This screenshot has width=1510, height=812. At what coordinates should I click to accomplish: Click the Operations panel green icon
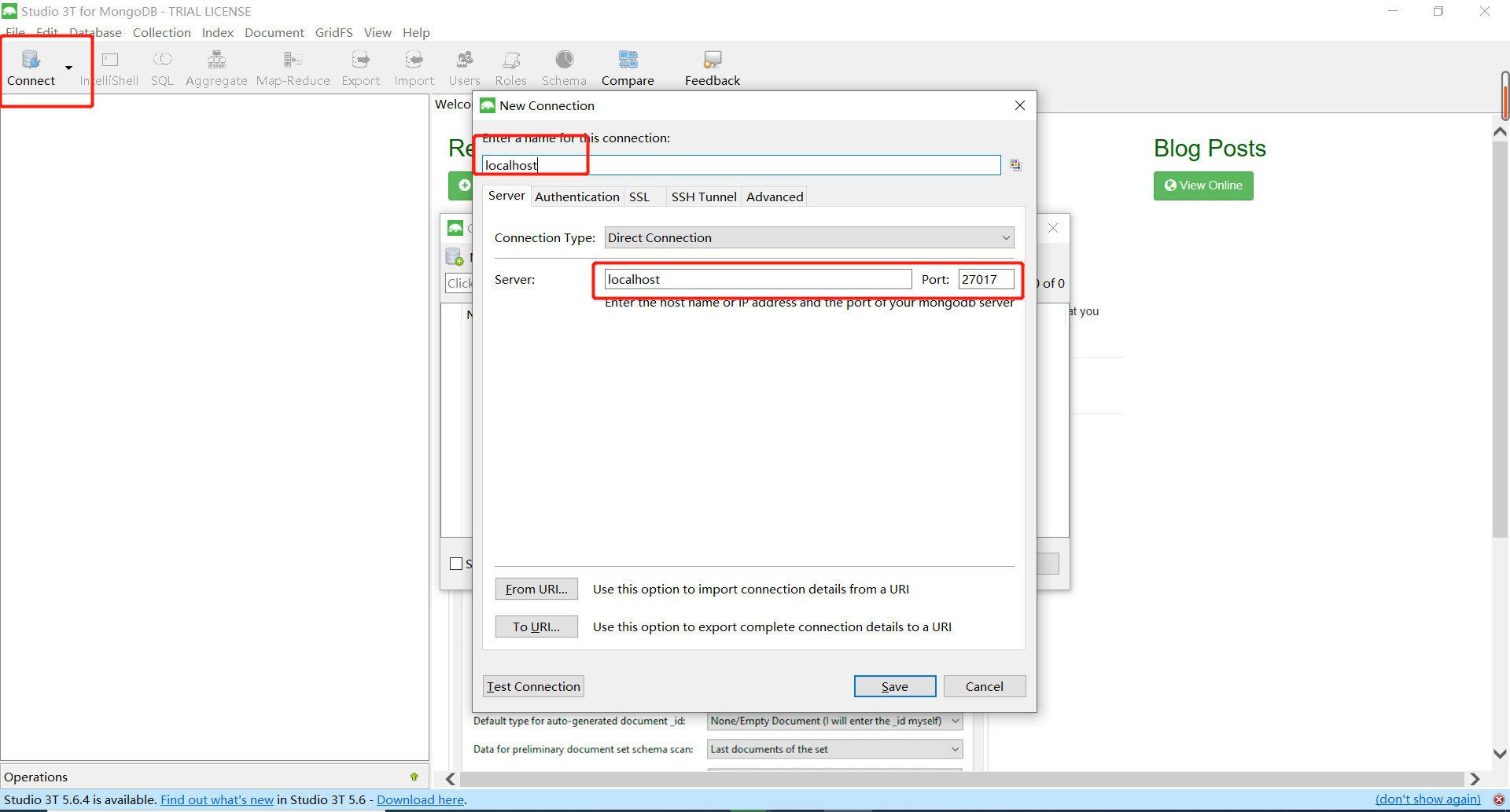click(x=414, y=777)
